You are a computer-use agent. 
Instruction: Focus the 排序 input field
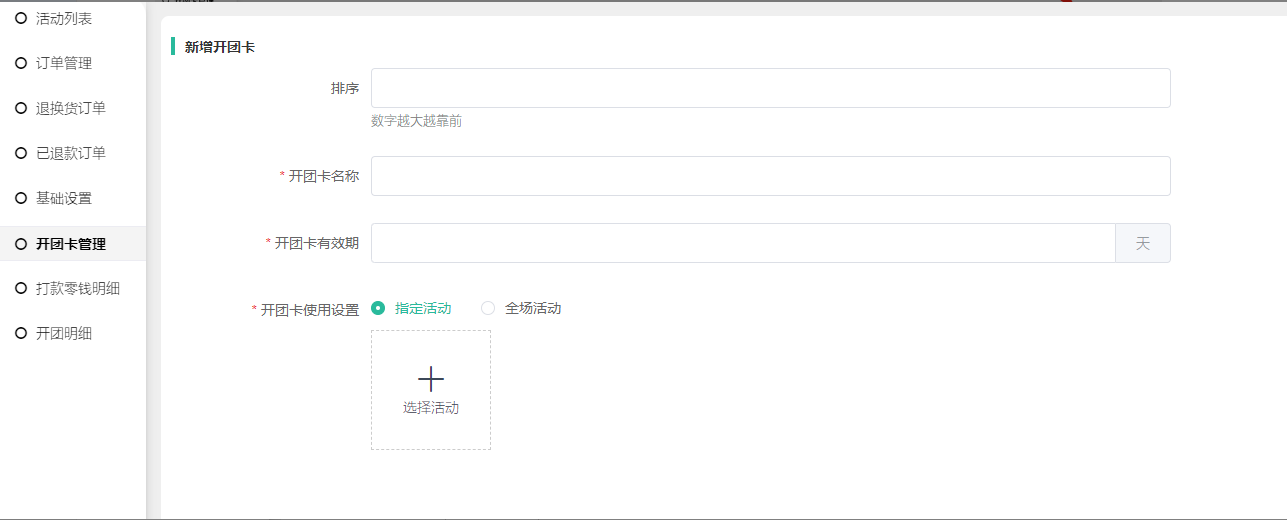(x=770, y=88)
